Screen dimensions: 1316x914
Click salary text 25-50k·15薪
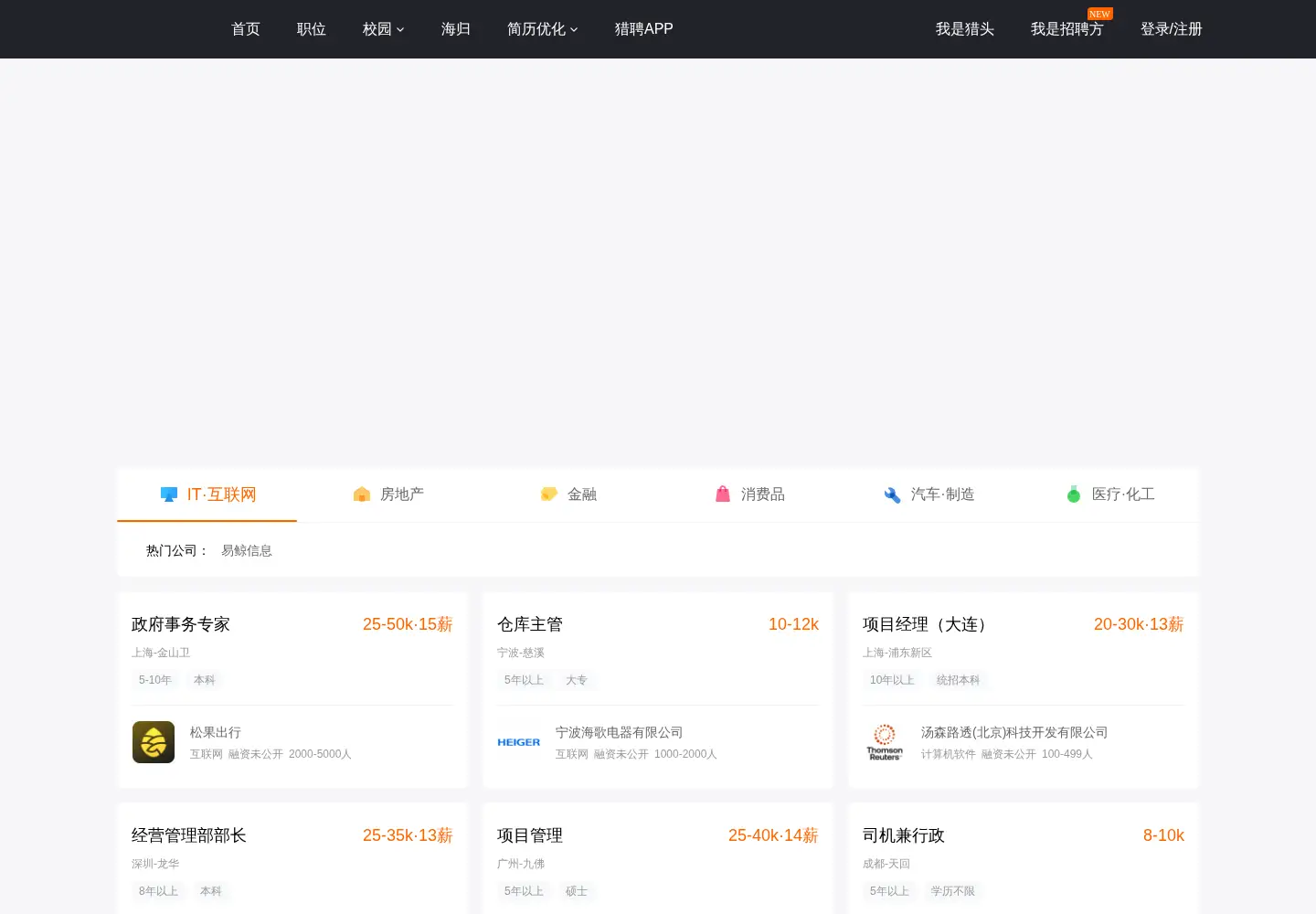click(x=408, y=624)
